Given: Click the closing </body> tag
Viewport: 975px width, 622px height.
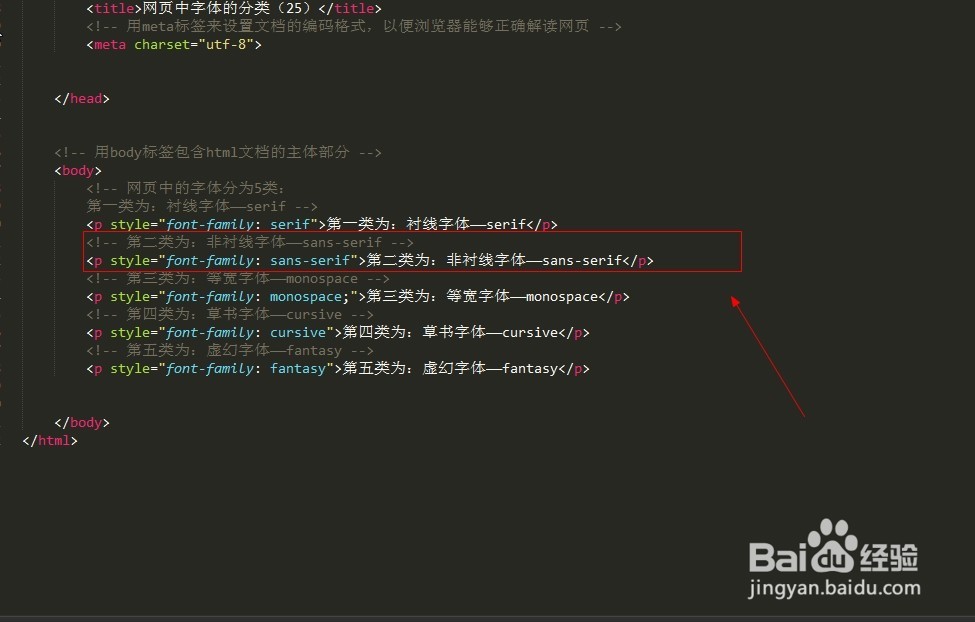Looking at the screenshot, I should point(82,423).
